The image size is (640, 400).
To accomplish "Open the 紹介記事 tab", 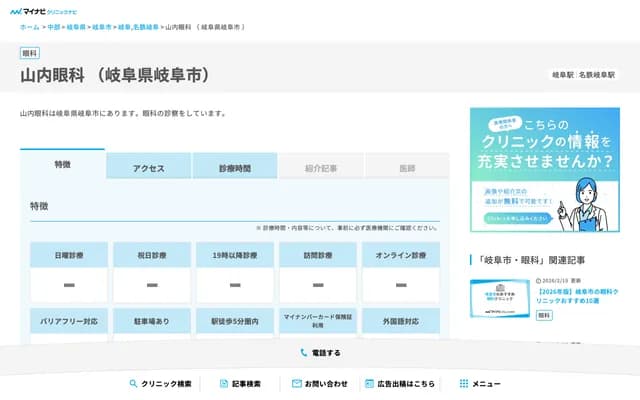I will coord(321,168).
